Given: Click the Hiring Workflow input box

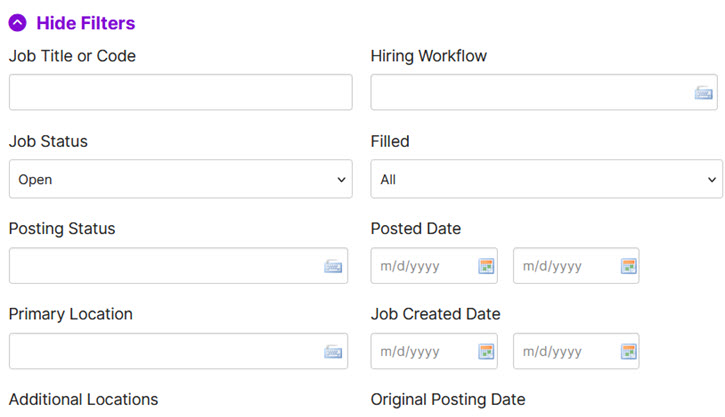Looking at the screenshot, I should click(544, 92).
